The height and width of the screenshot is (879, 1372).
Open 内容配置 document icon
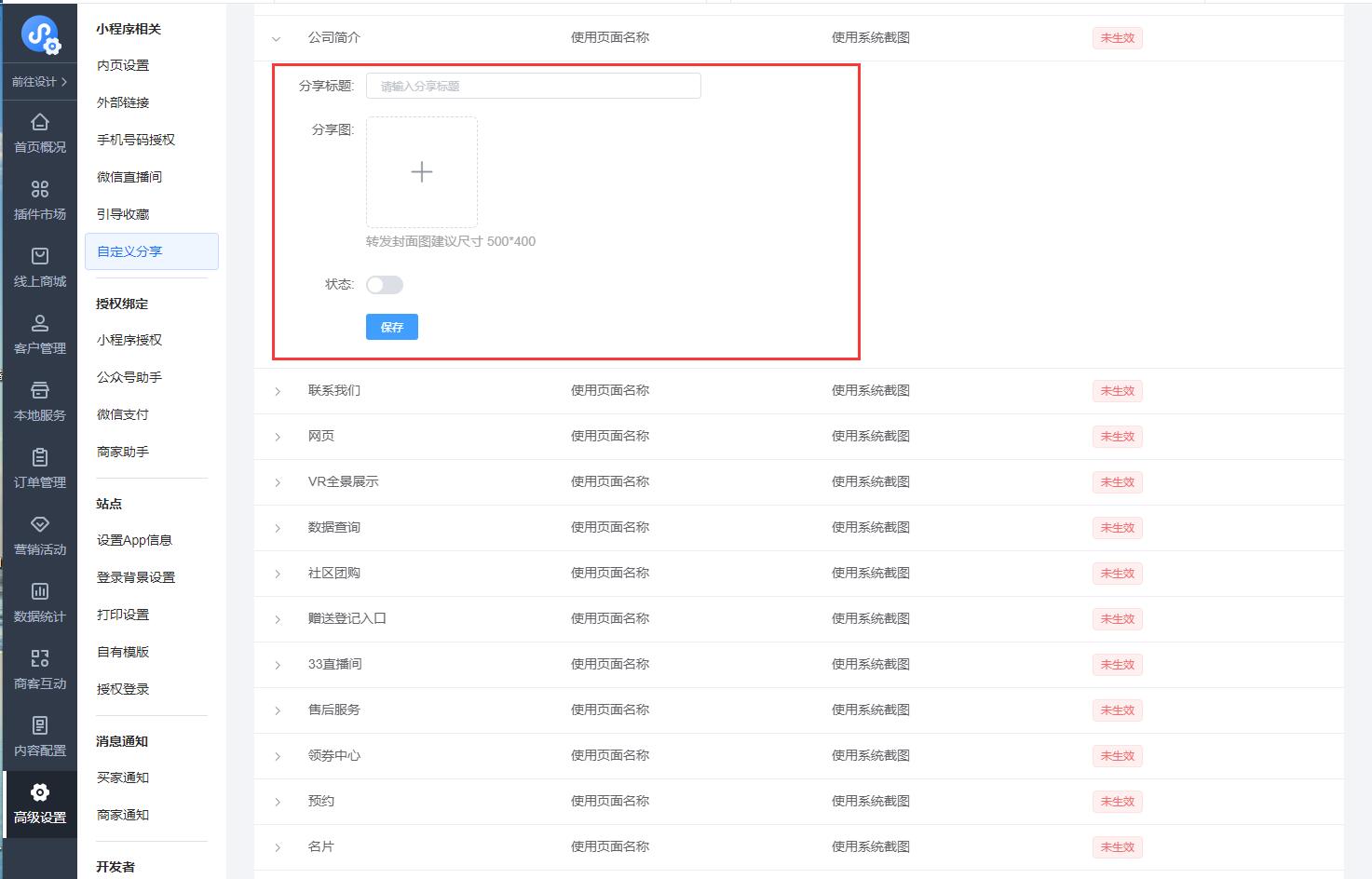40,726
